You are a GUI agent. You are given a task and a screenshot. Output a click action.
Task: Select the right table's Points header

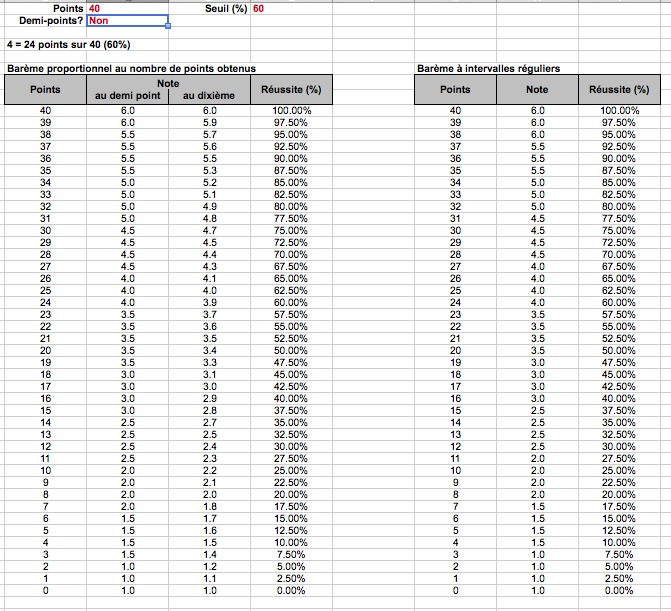(x=455, y=90)
